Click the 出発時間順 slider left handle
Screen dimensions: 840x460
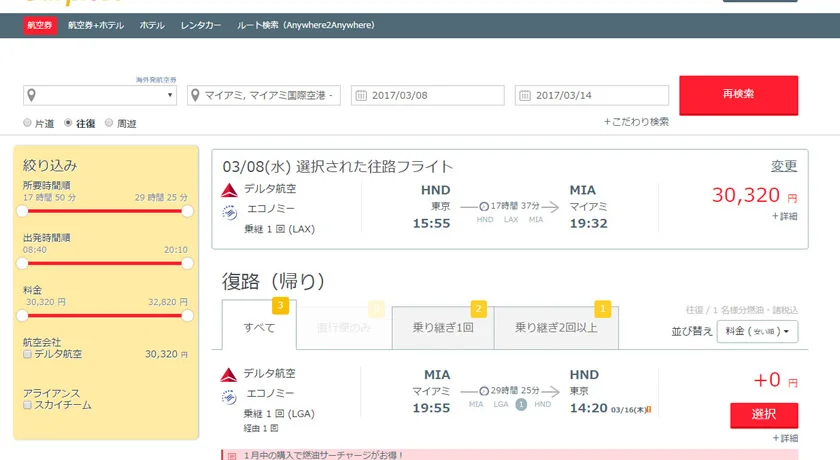(x=22, y=263)
